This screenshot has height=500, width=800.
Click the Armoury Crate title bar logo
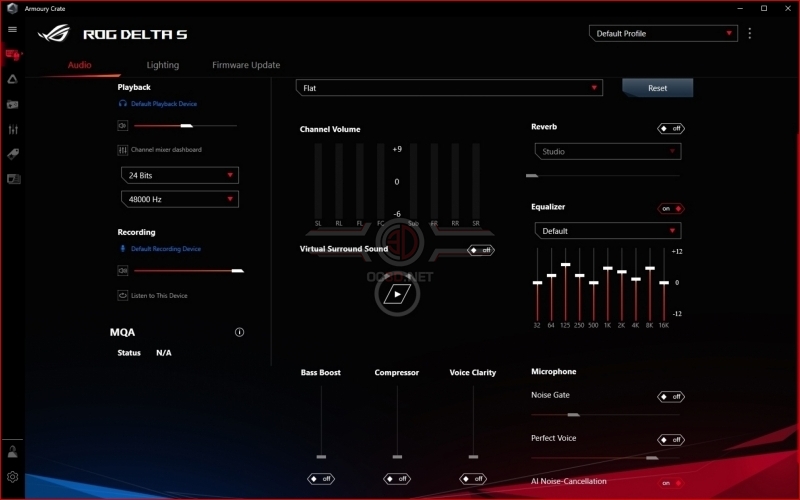tap(12, 8)
